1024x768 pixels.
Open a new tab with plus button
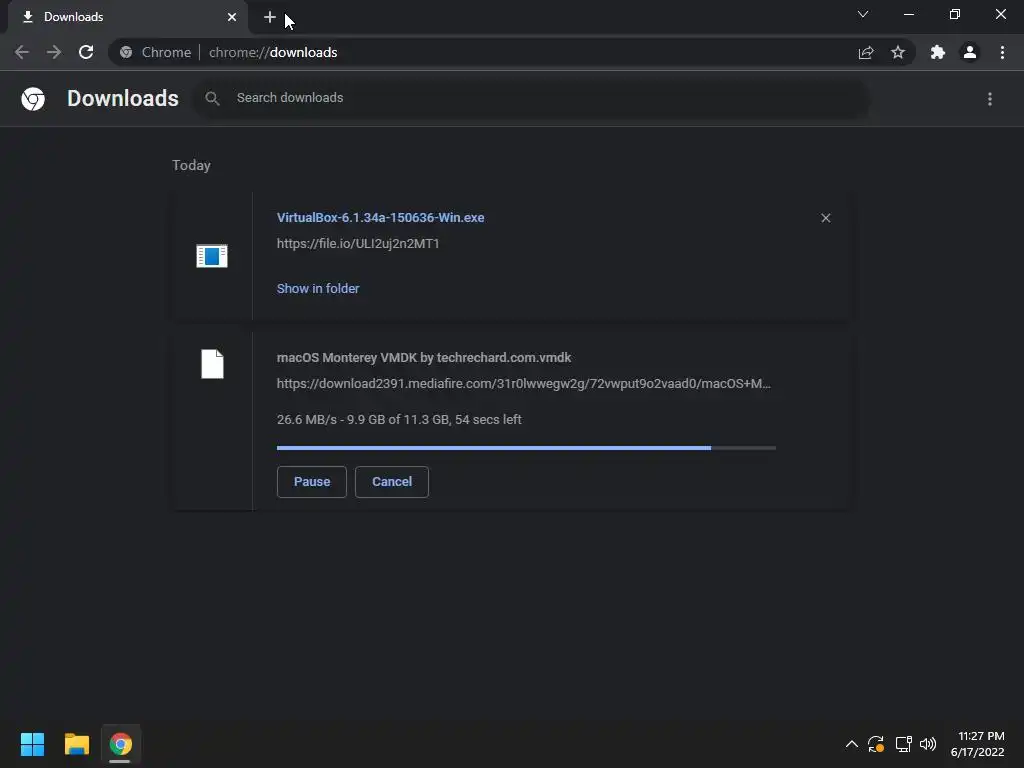point(270,17)
